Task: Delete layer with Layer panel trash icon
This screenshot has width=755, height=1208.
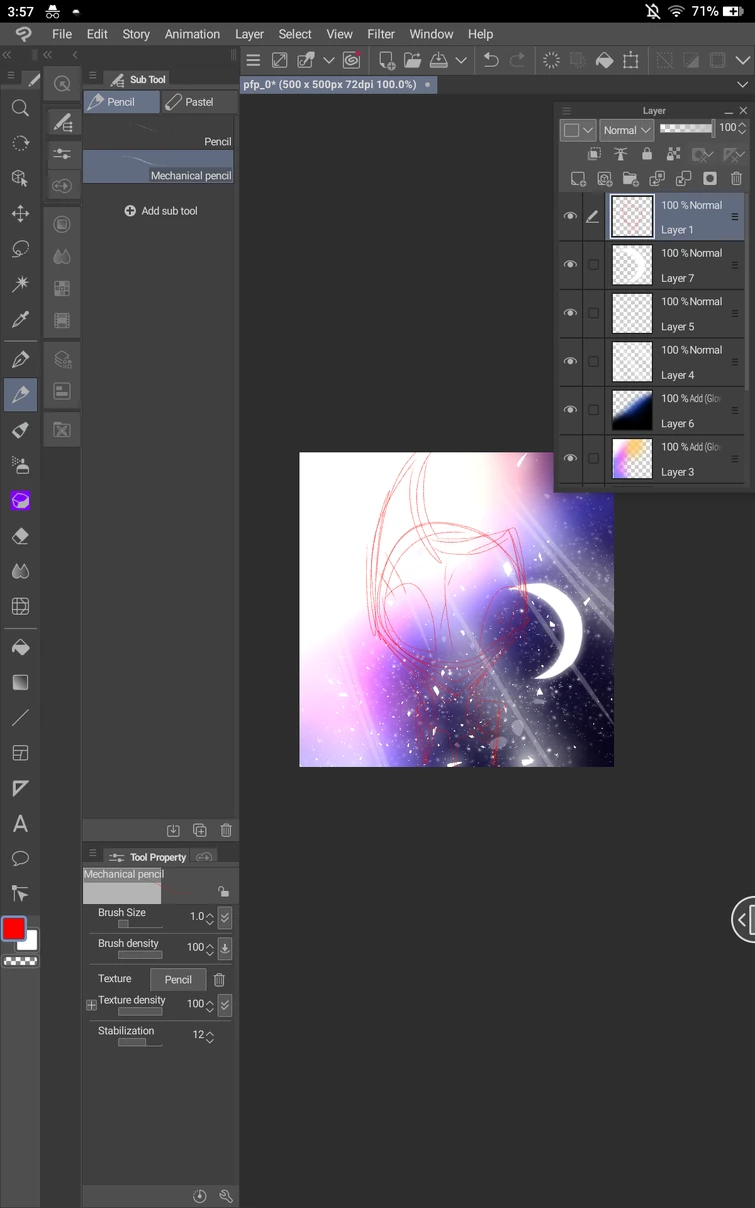Action: [736, 179]
